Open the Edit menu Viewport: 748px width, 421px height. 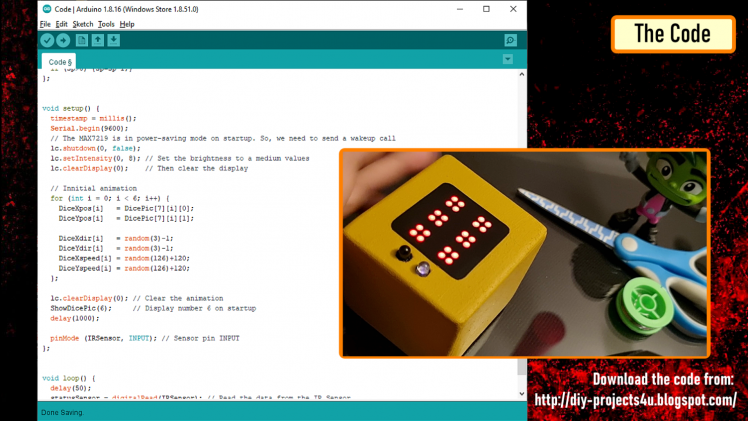click(62, 24)
